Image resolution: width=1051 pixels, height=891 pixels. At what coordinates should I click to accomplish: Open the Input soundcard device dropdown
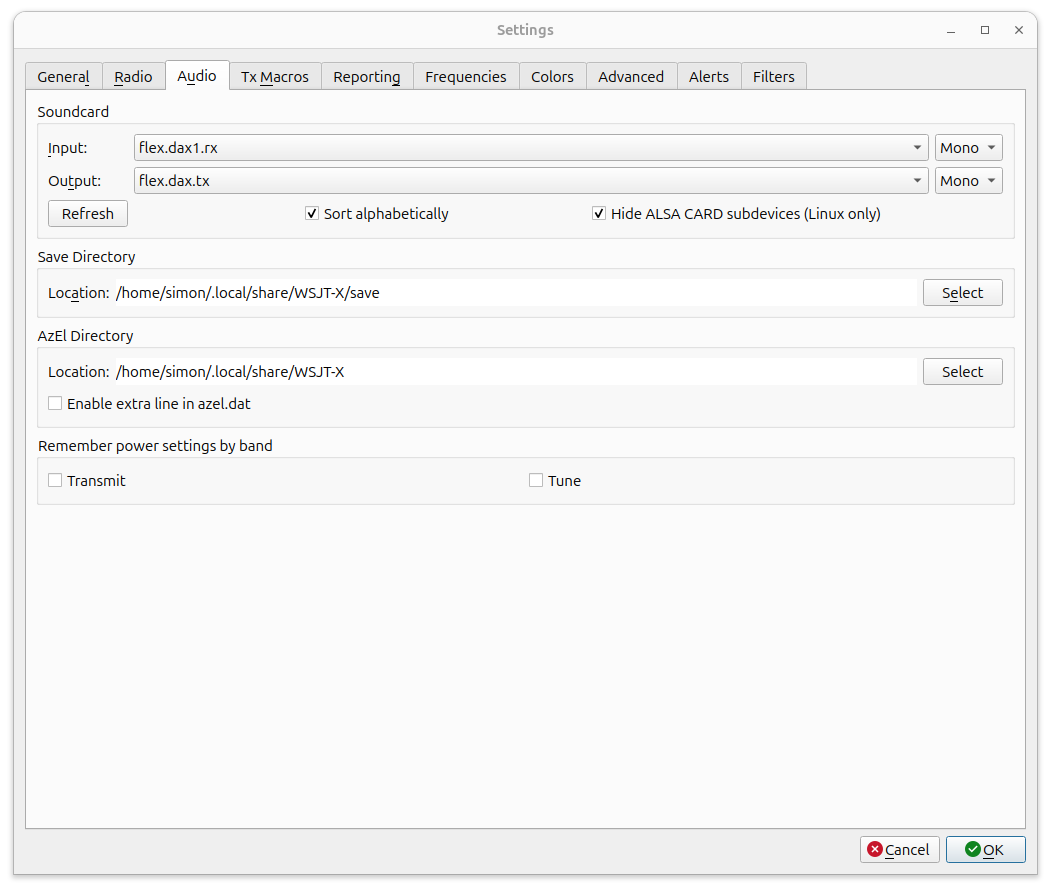tap(530, 148)
